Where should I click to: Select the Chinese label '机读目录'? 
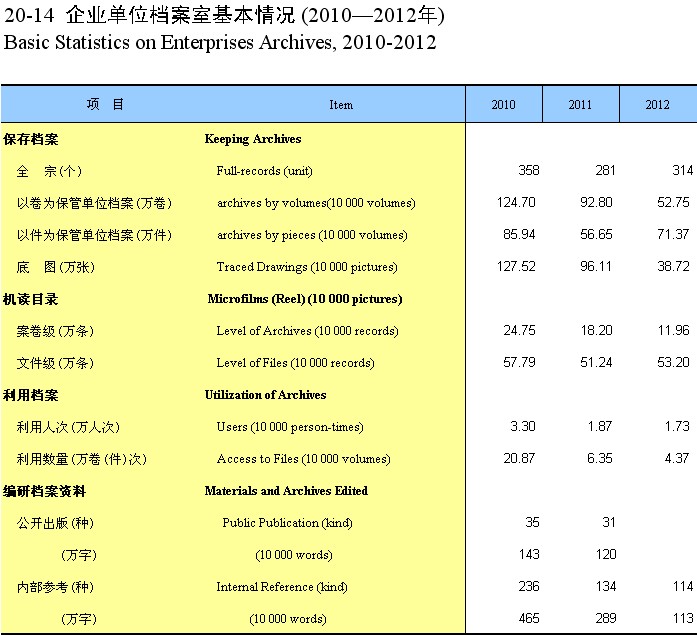click(x=31, y=299)
